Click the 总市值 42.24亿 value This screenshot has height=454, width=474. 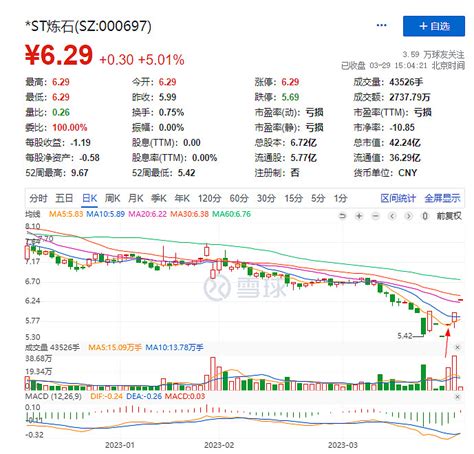coord(405,143)
